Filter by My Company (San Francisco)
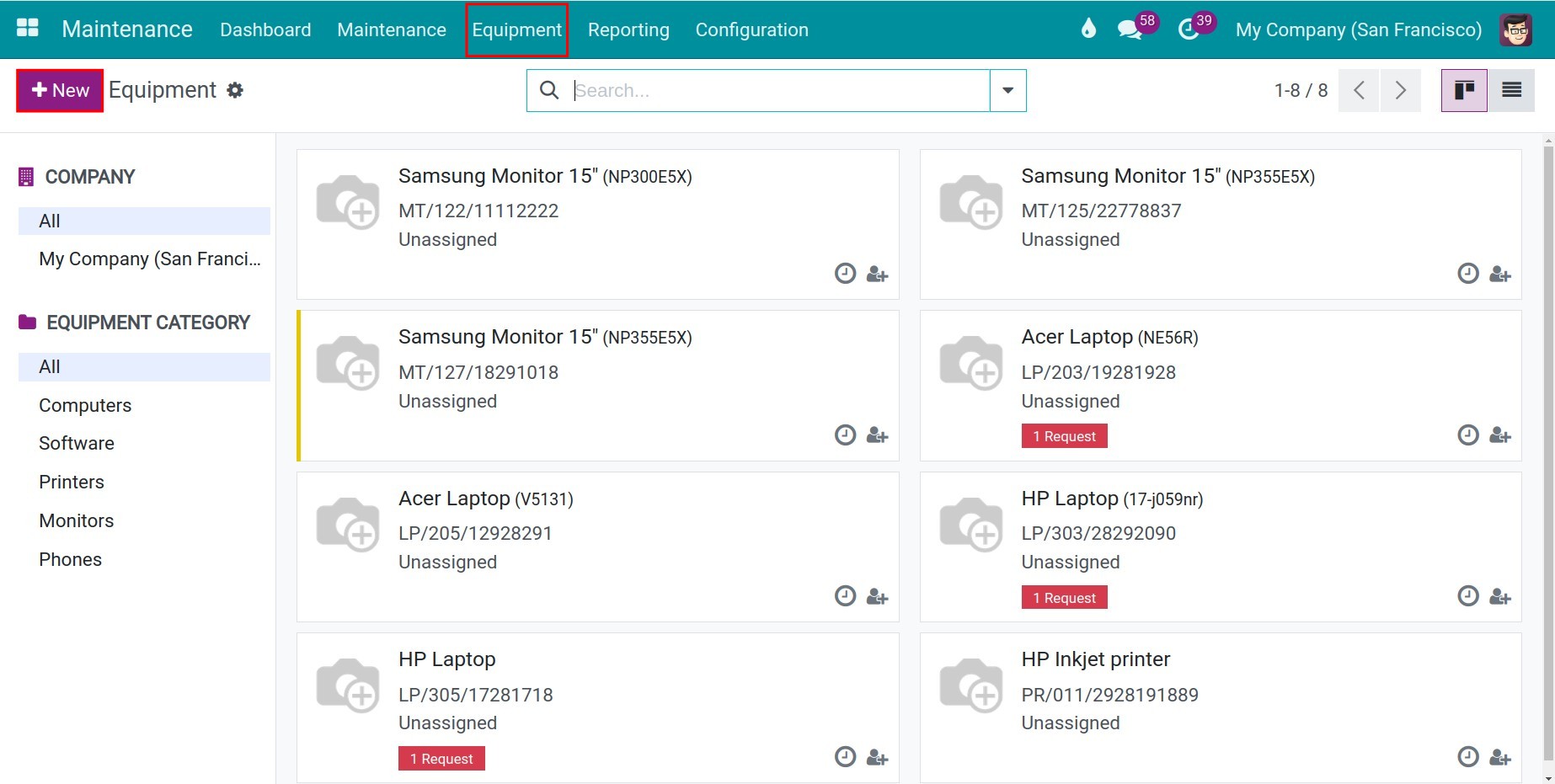 144,259
